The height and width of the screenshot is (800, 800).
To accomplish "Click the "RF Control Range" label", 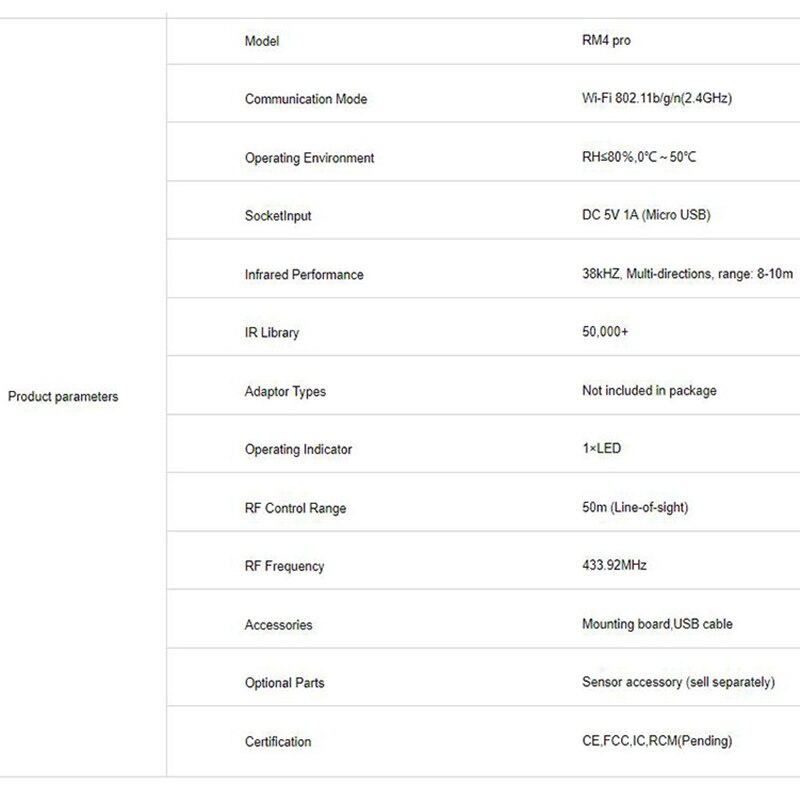I will click(295, 508).
